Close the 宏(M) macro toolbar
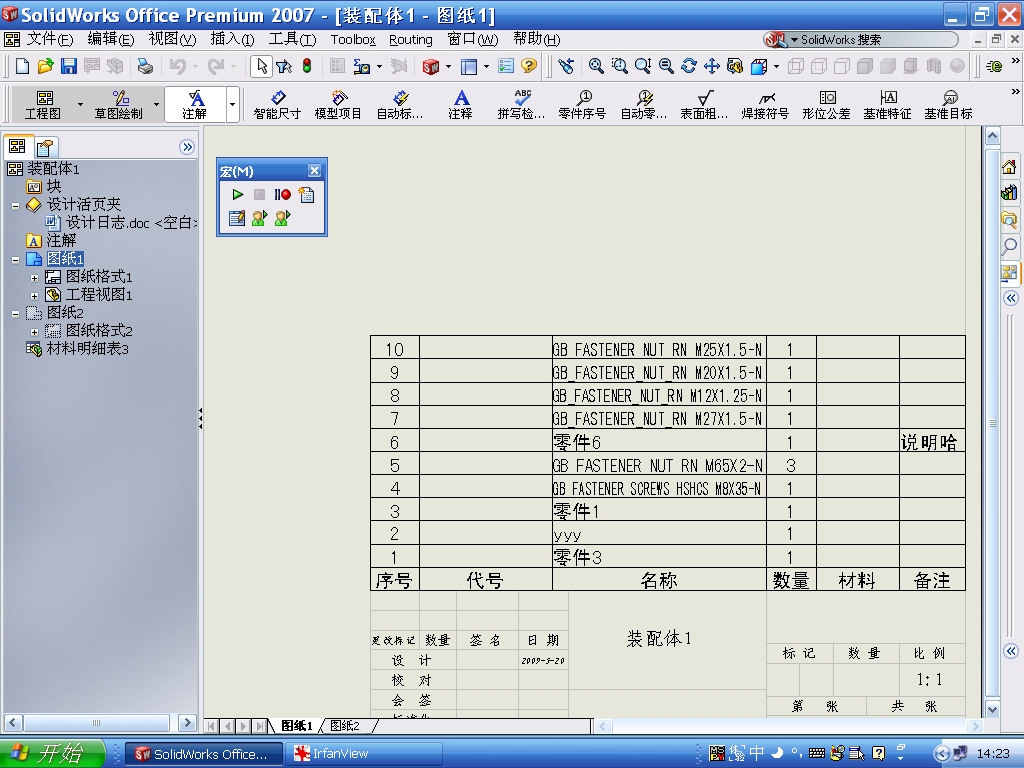 (x=314, y=171)
